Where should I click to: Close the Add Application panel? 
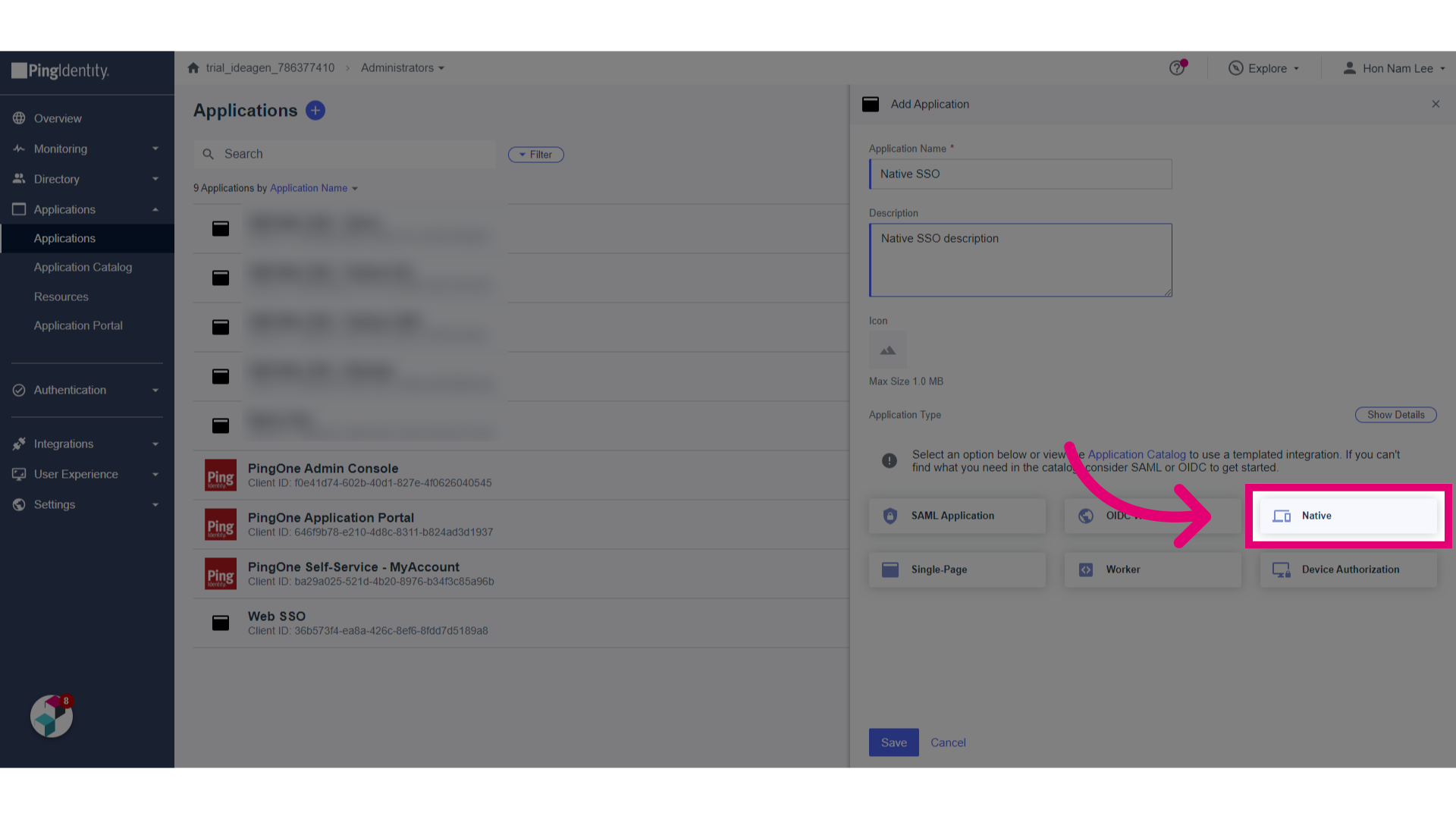click(1436, 104)
